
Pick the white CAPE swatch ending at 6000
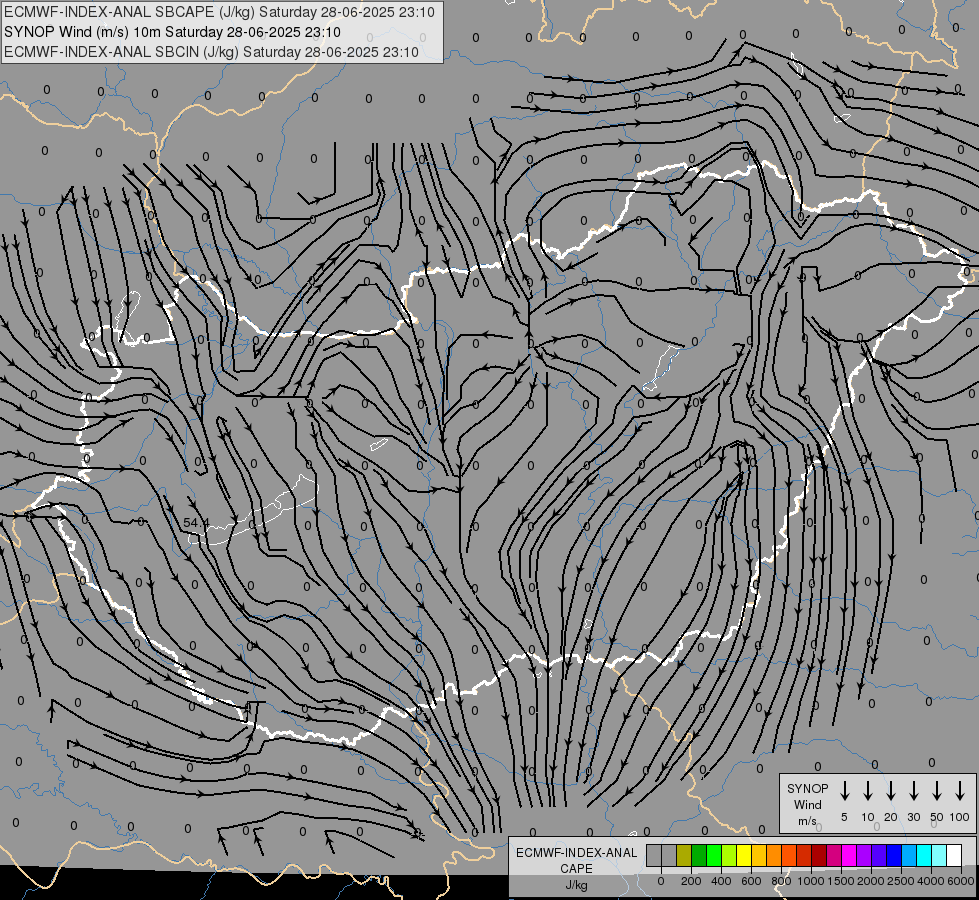(955, 855)
